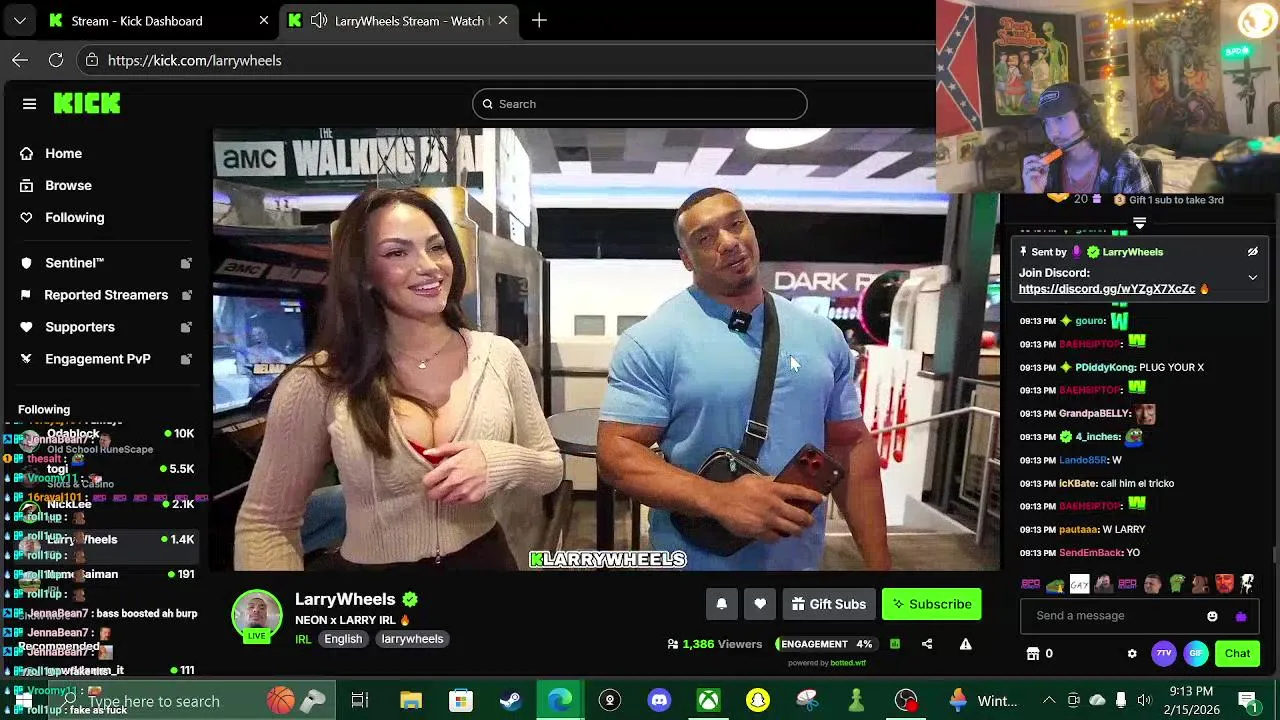The image size is (1280, 720).
Task: Open a new browser tab
Action: point(539,20)
